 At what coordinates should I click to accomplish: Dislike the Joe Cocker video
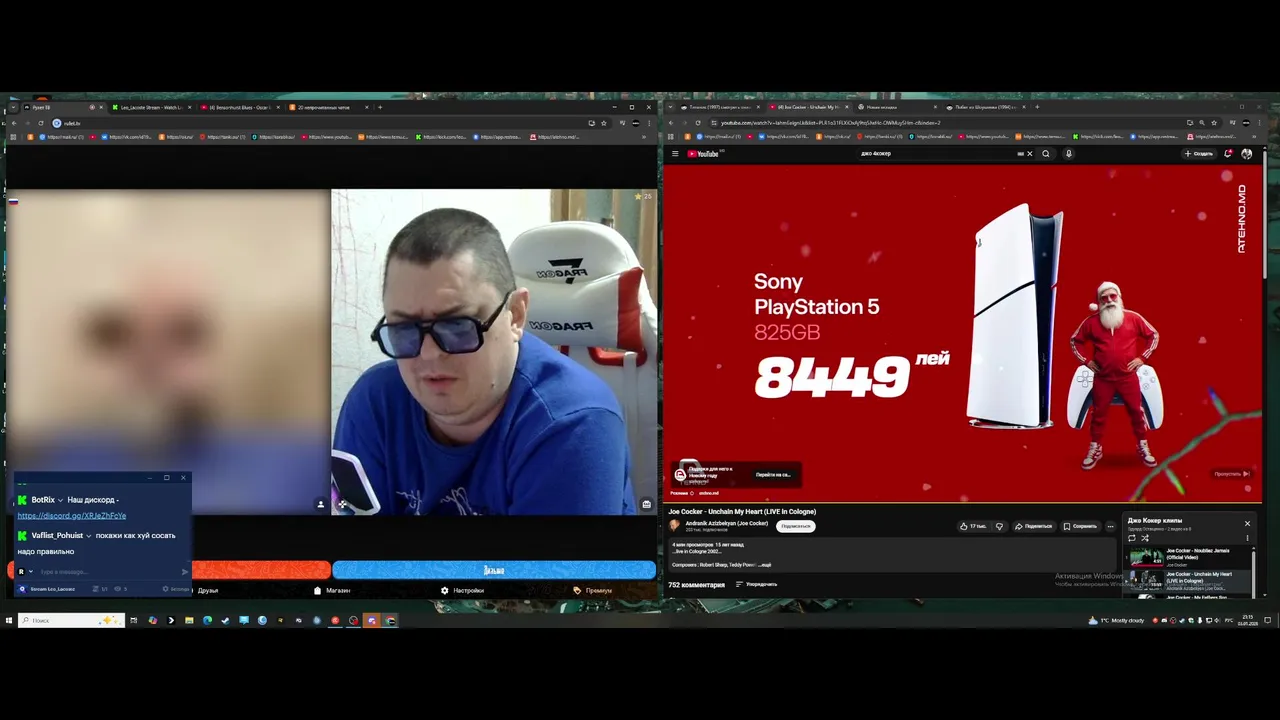pos(999,526)
